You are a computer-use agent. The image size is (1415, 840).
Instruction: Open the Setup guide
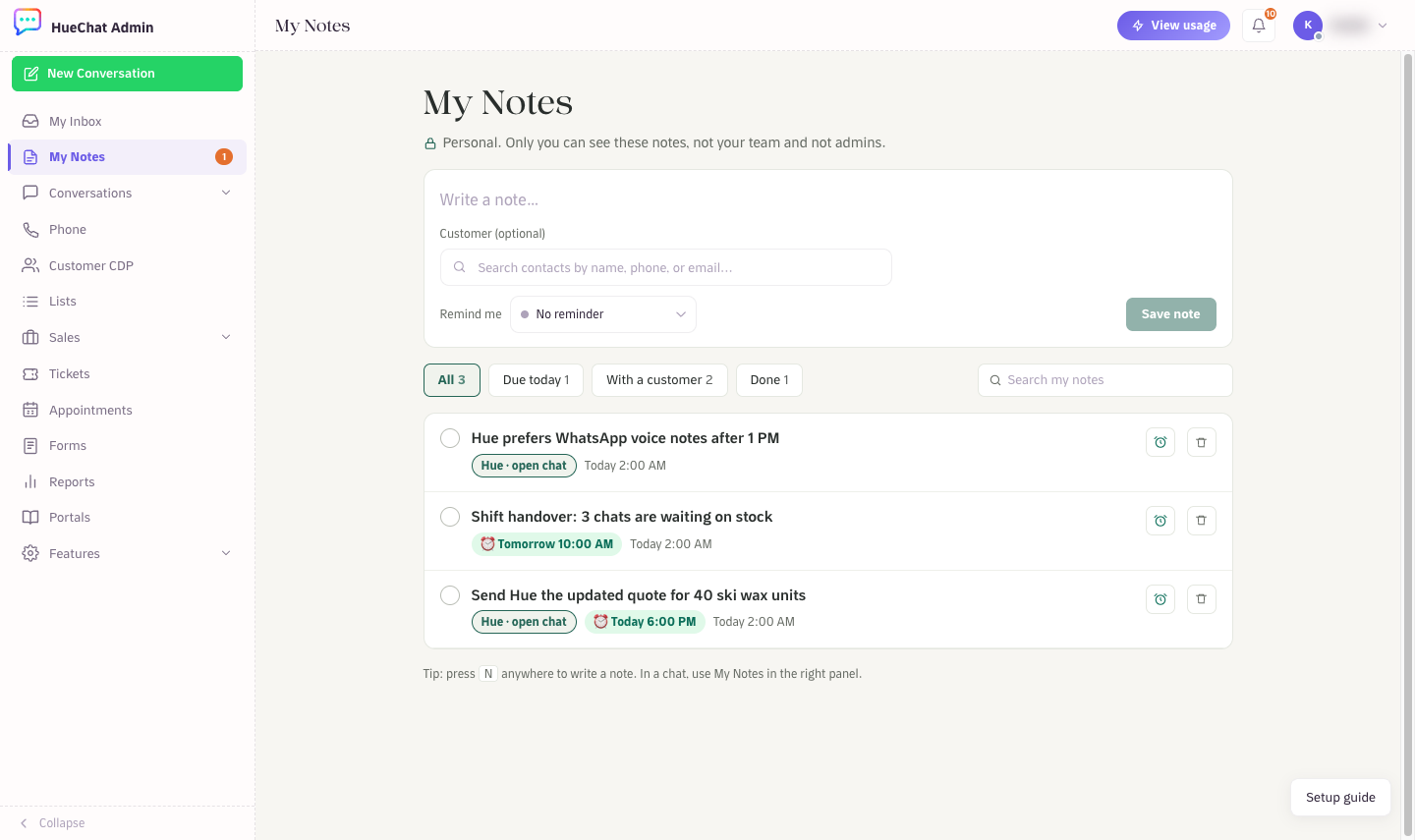click(x=1340, y=797)
